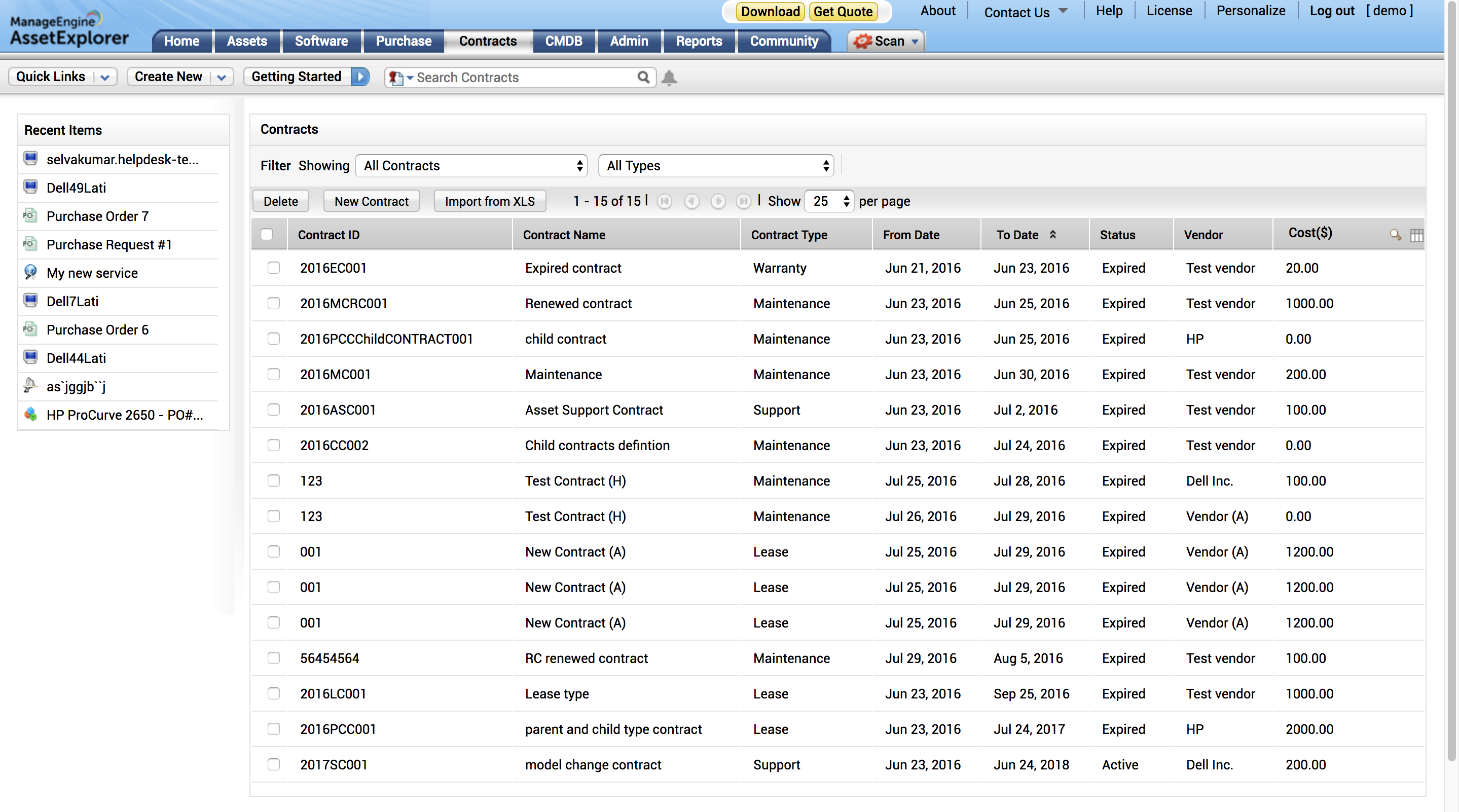Image resolution: width=1459 pixels, height=812 pixels.
Task: Click the search magnifier in Search Contracts
Action: [x=643, y=77]
